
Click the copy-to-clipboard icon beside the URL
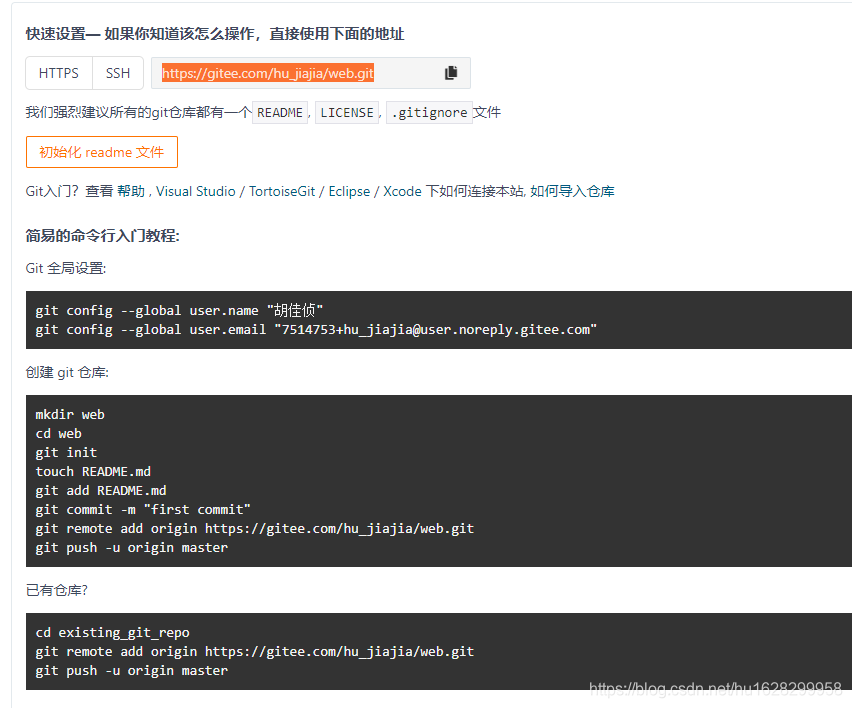pos(450,72)
